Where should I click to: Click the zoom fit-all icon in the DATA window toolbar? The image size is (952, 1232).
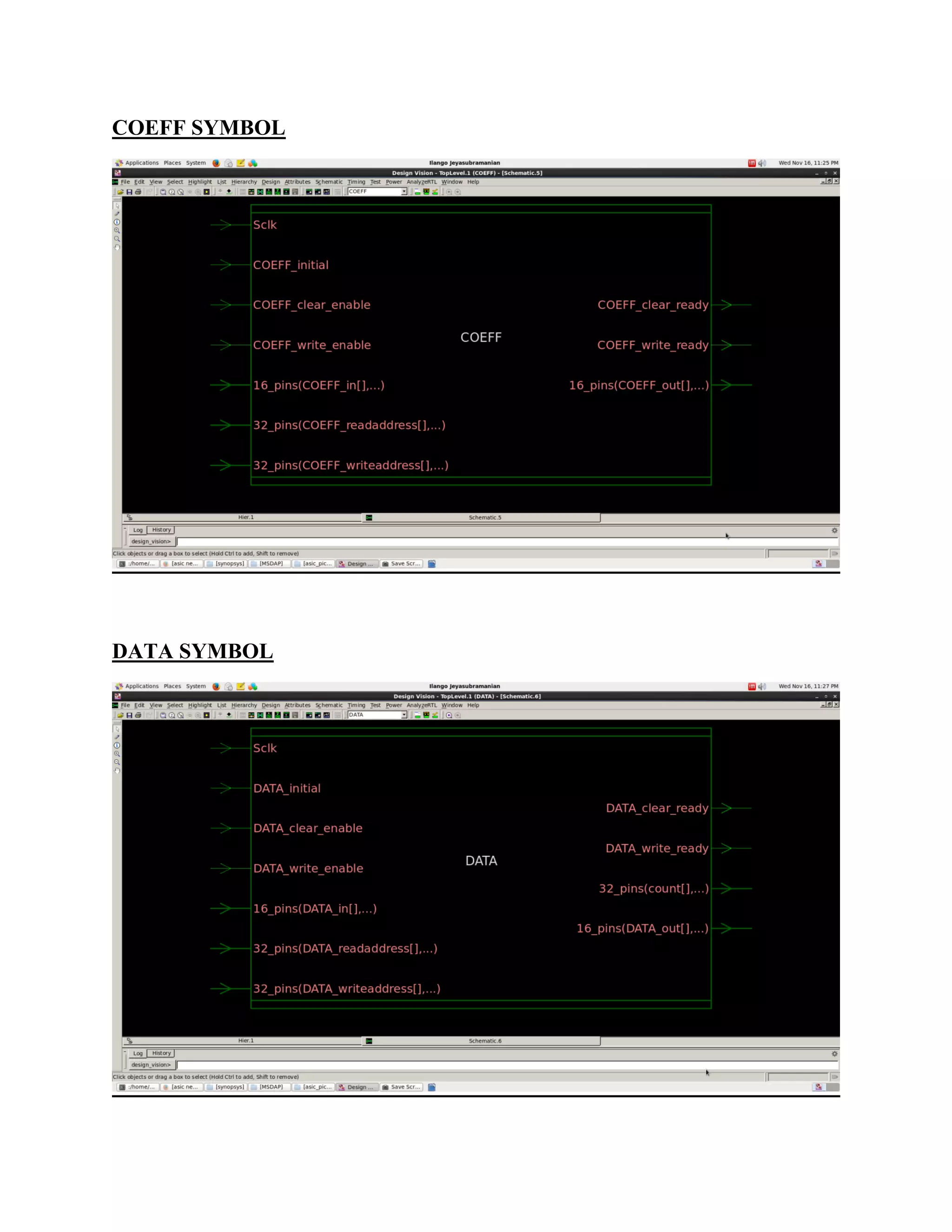[163, 715]
